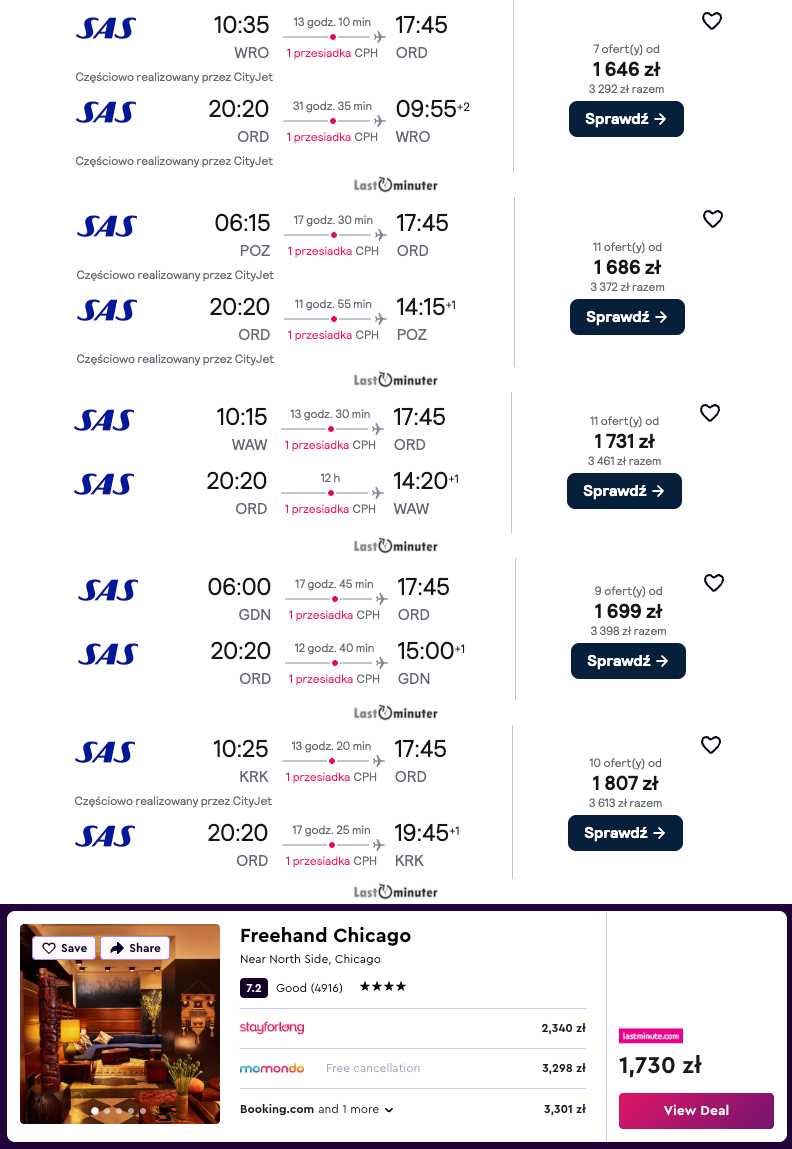Favorite the 1 731 zł WAW flight
The width and height of the screenshot is (792, 1149).
[x=710, y=413]
